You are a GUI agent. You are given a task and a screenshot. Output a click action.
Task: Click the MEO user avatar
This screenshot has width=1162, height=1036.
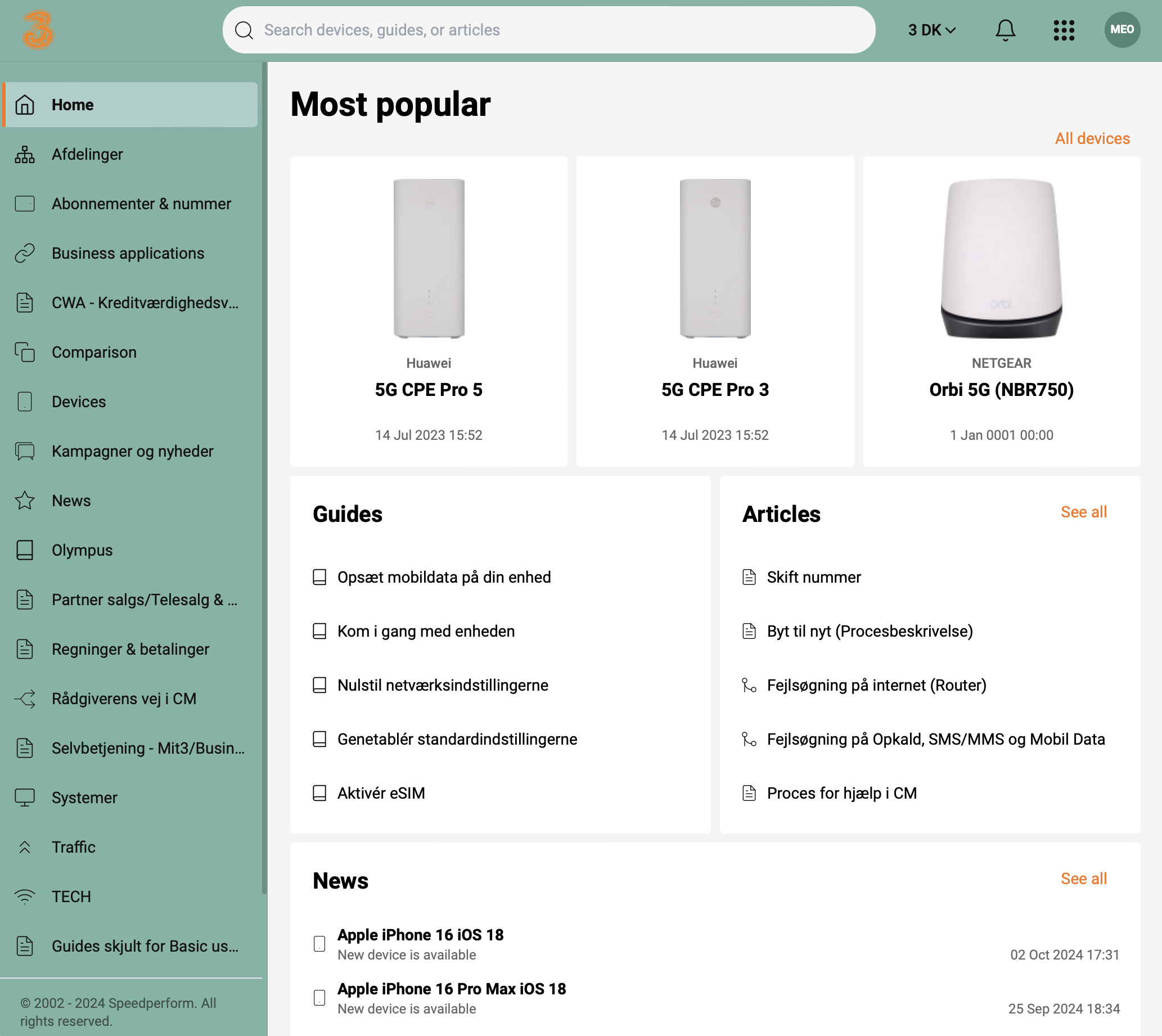1122,30
